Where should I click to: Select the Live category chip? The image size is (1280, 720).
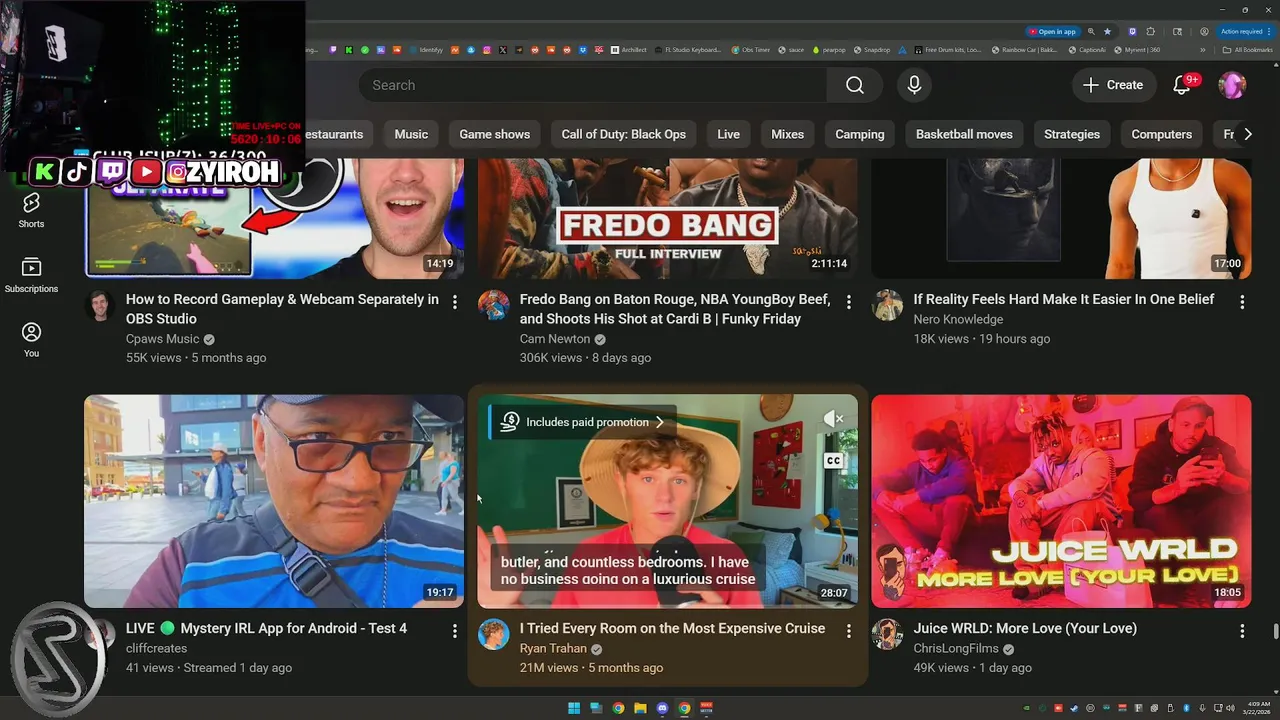pos(729,134)
